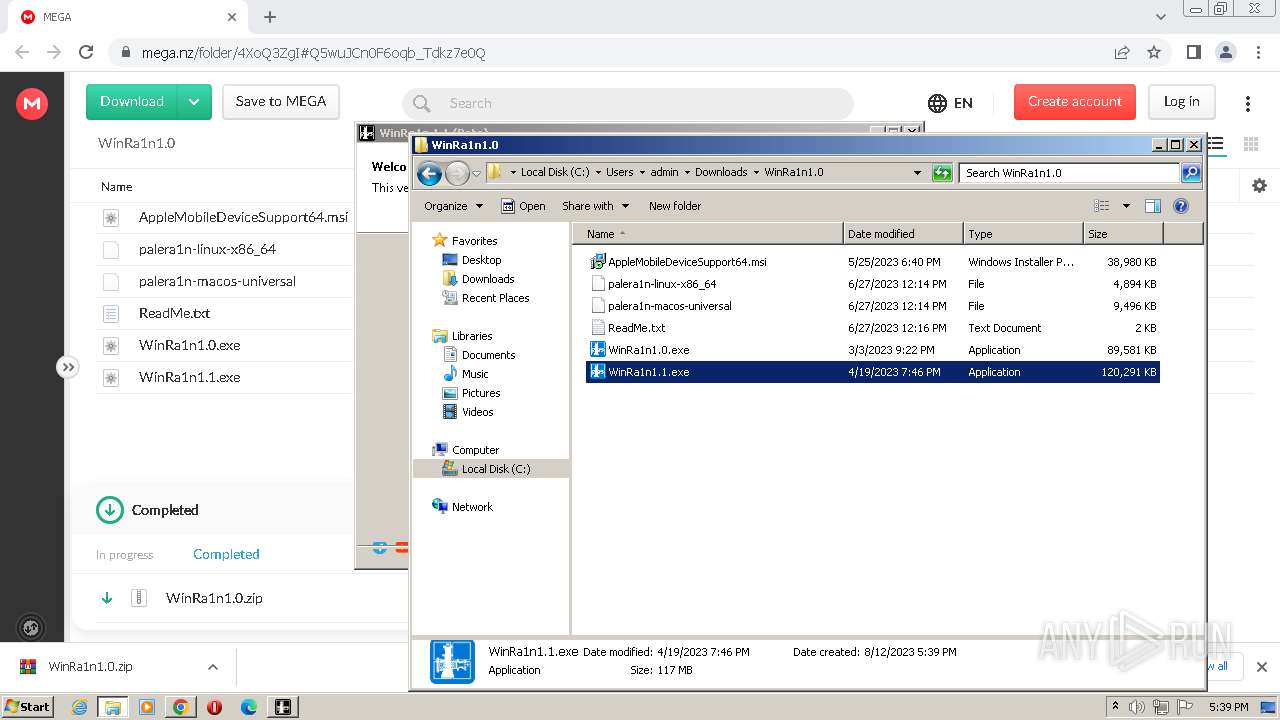This screenshot has height=720, width=1280.
Task: Switch to the Completed transfers tab
Action: click(x=226, y=555)
